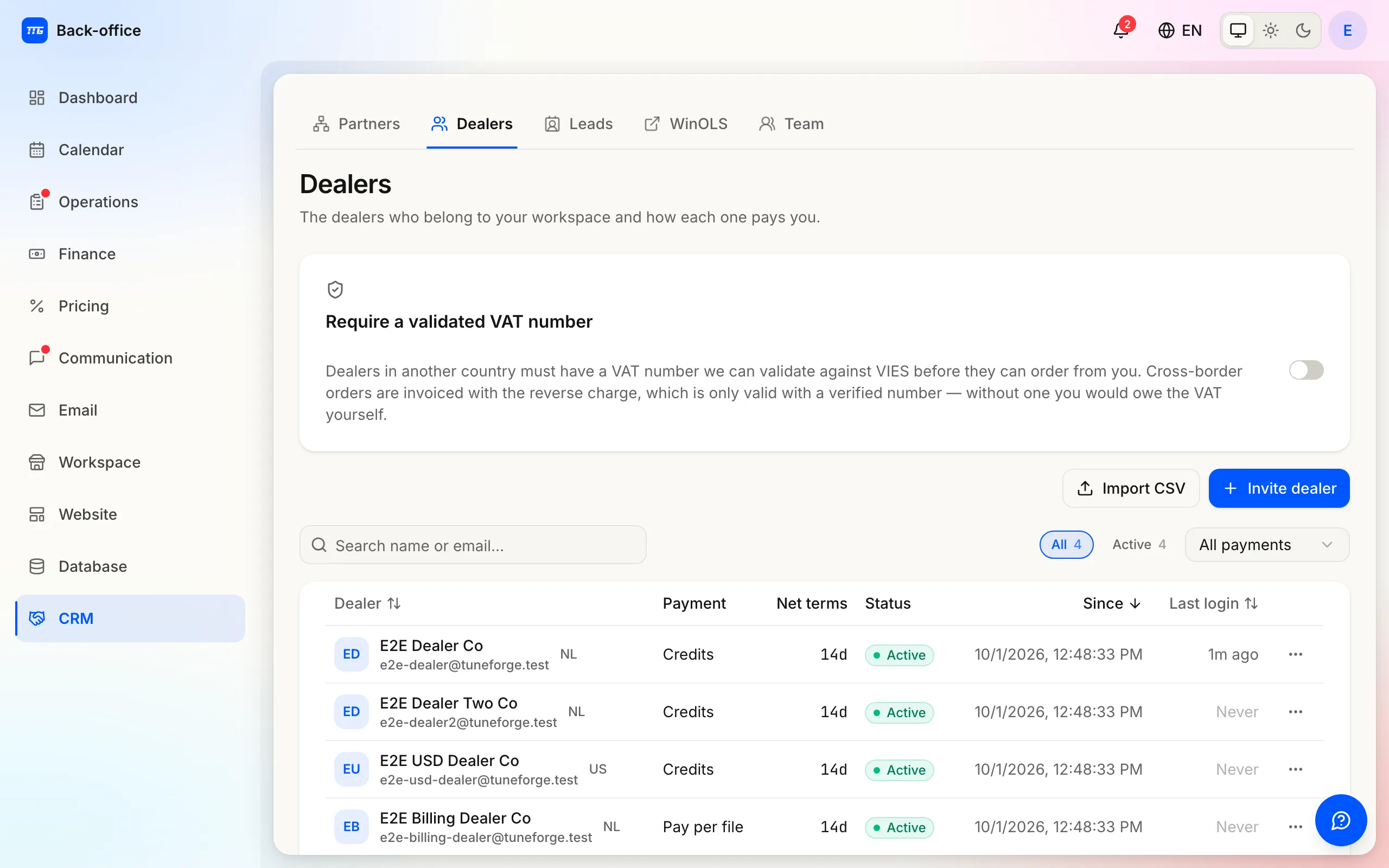Click the Back-office logo icon

pos(34,30)
